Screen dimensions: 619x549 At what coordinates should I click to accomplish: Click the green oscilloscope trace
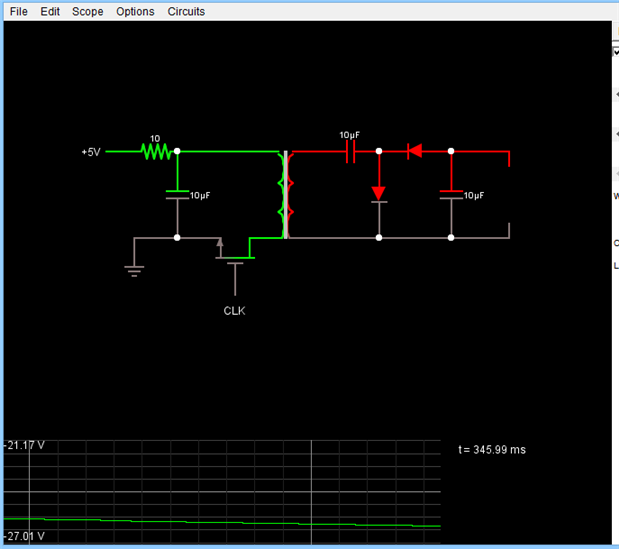tap(222, 522)
